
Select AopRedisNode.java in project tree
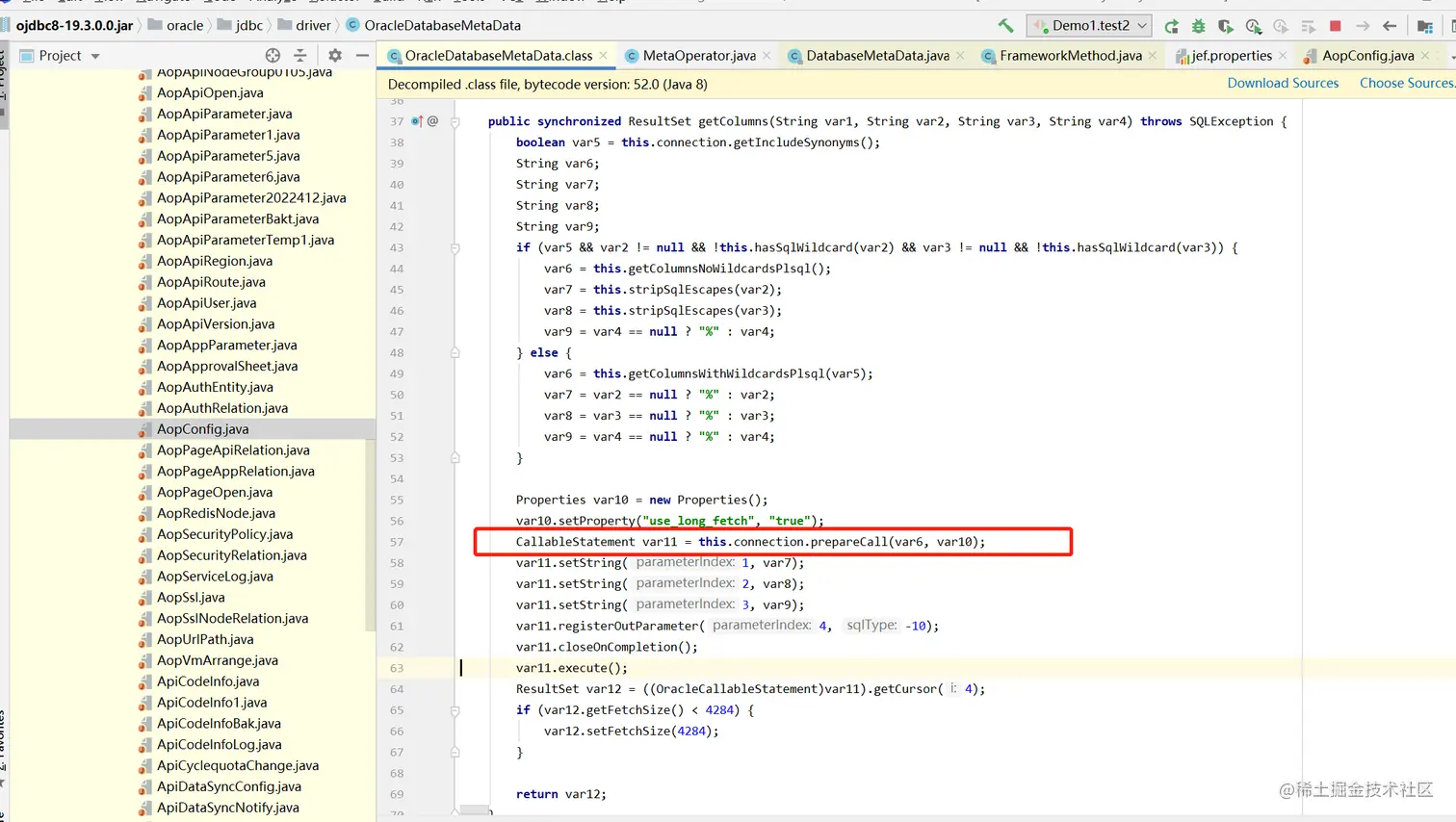tap(216, 514)
